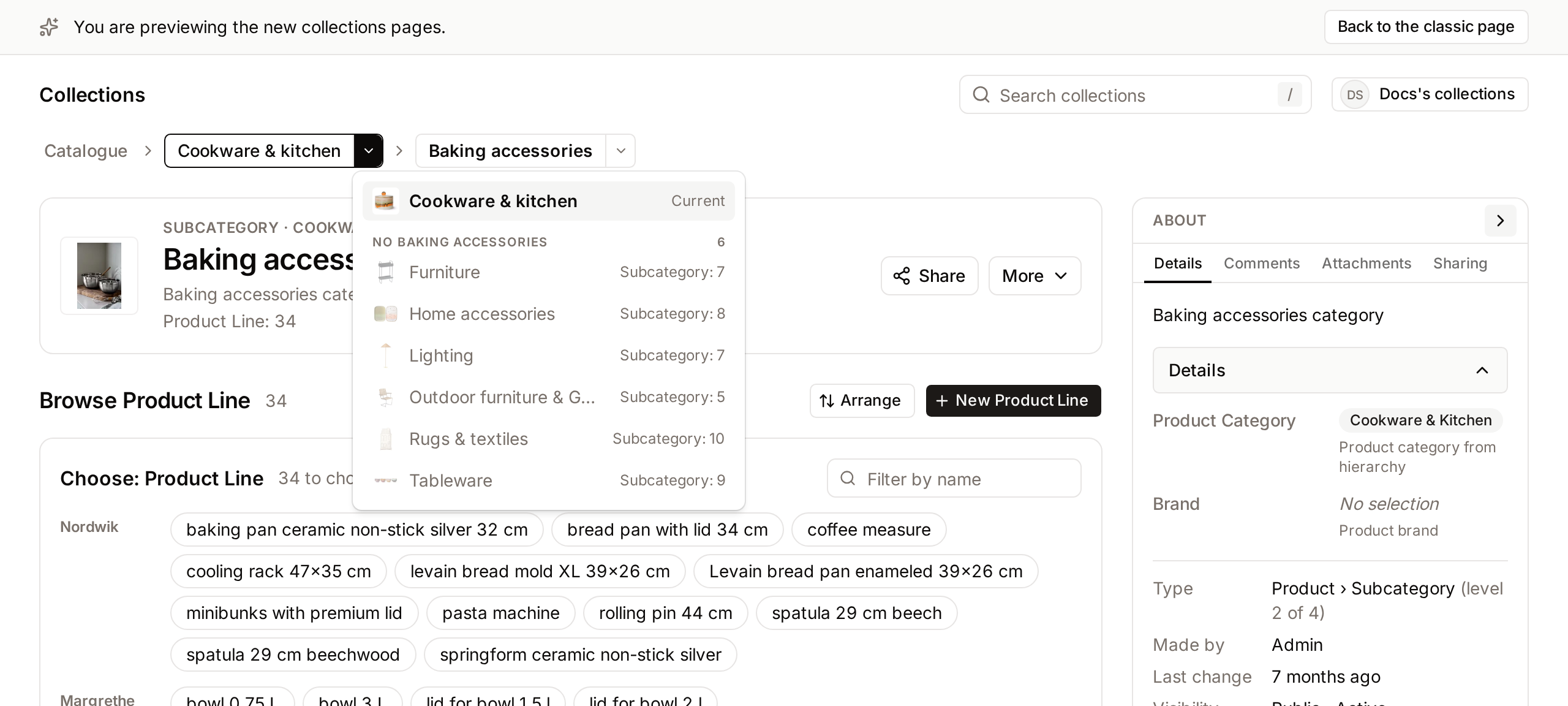The image size is (1568, 706).
Task: Click the search magnifier icon in Search collections
Action: click(981, 94)
